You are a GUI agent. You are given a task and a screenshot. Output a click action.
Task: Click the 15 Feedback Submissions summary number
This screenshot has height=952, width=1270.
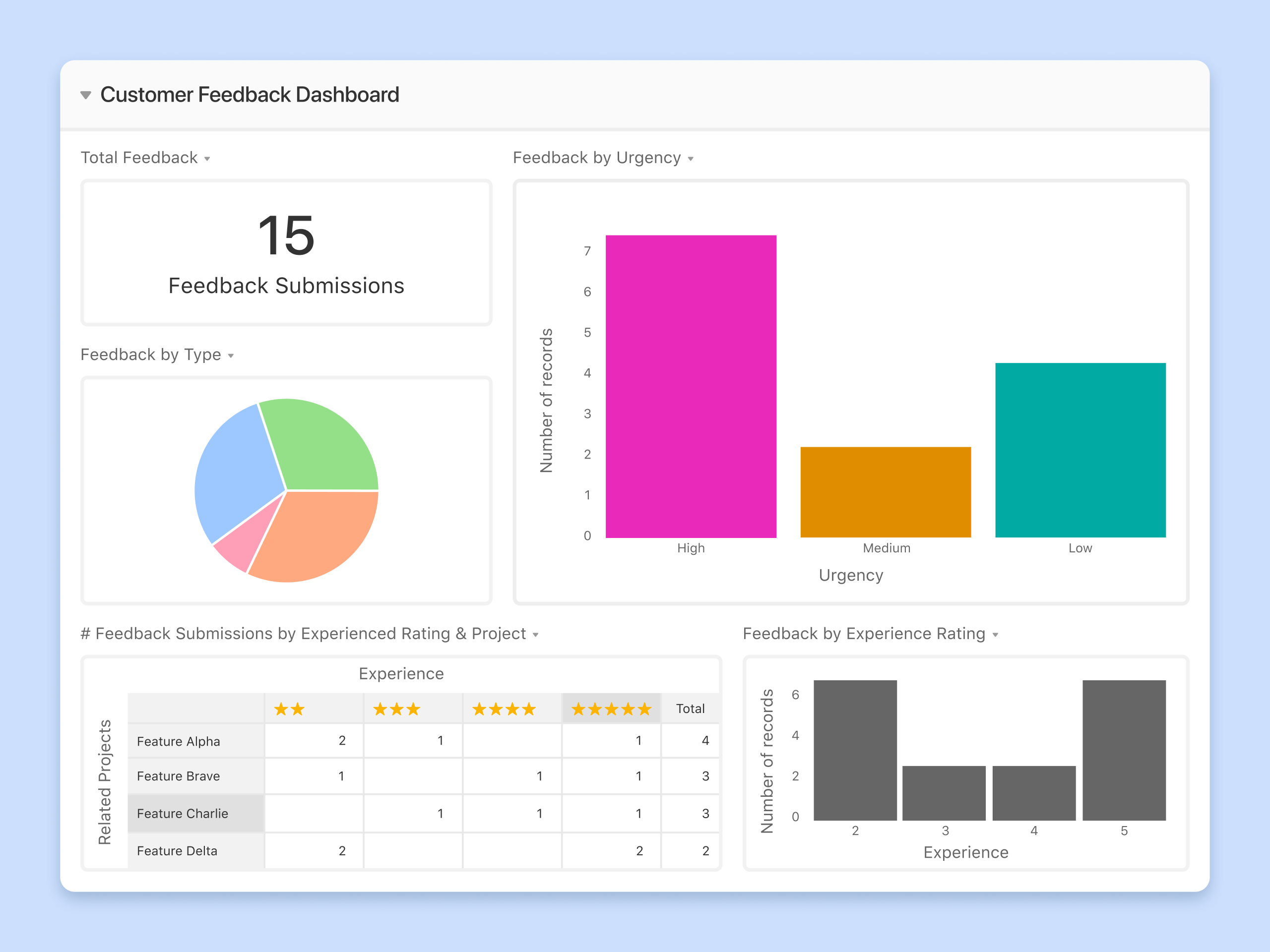(x=286, y=236)
